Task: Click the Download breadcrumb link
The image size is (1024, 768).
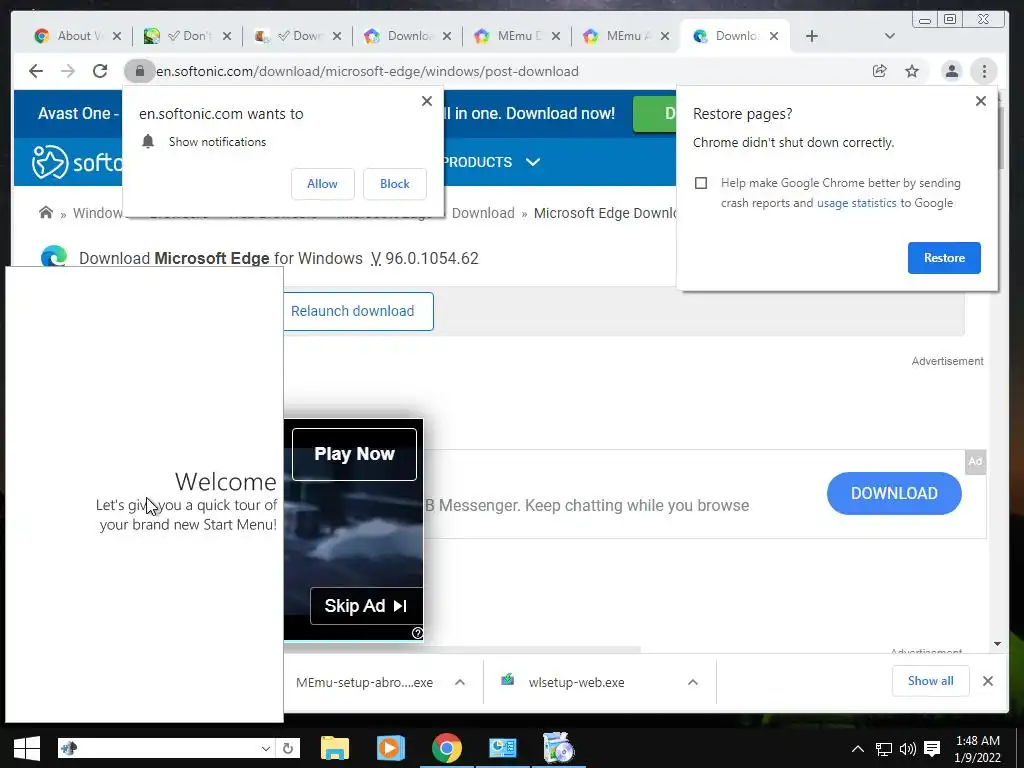Action: [483, 213]
